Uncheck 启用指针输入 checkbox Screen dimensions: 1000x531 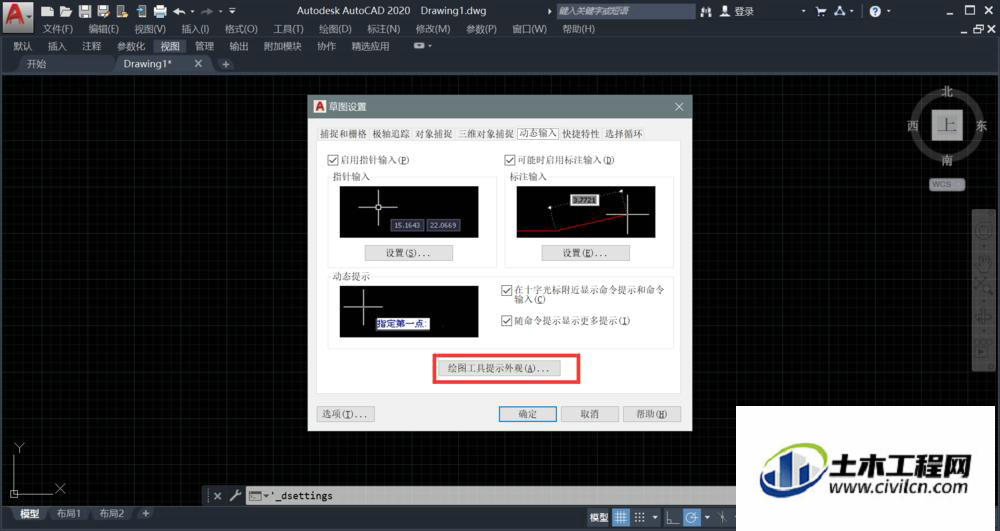(x=332, y=160)
